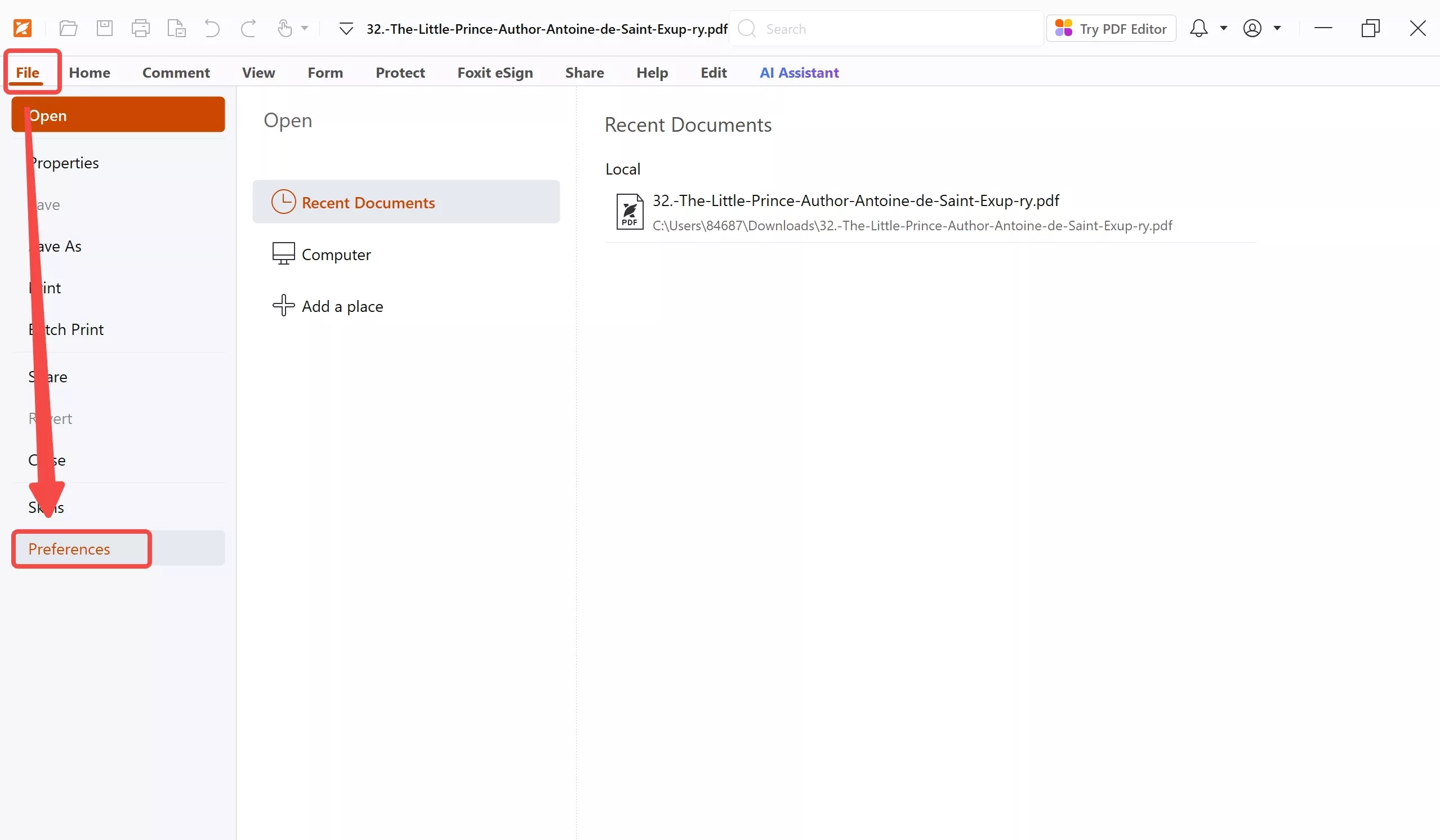The width and height of the screenshot is (1440, 840).
Task: Choose Skins in the File menu
Action: 118,507
